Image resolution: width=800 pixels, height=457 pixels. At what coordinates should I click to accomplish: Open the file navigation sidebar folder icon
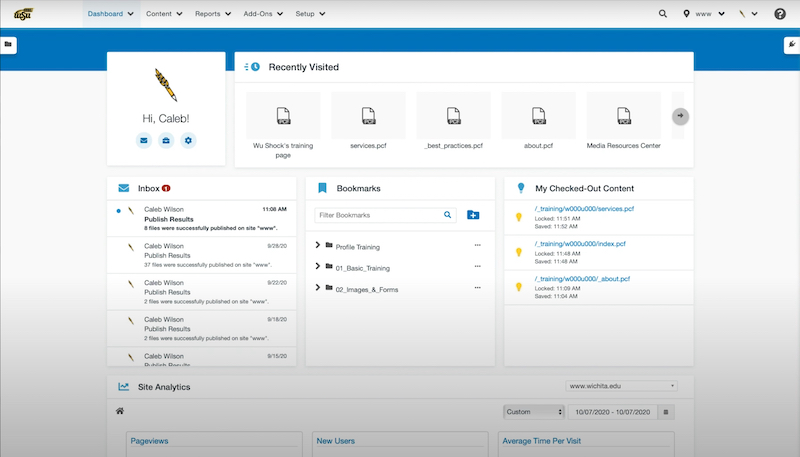tap(8, 44)
